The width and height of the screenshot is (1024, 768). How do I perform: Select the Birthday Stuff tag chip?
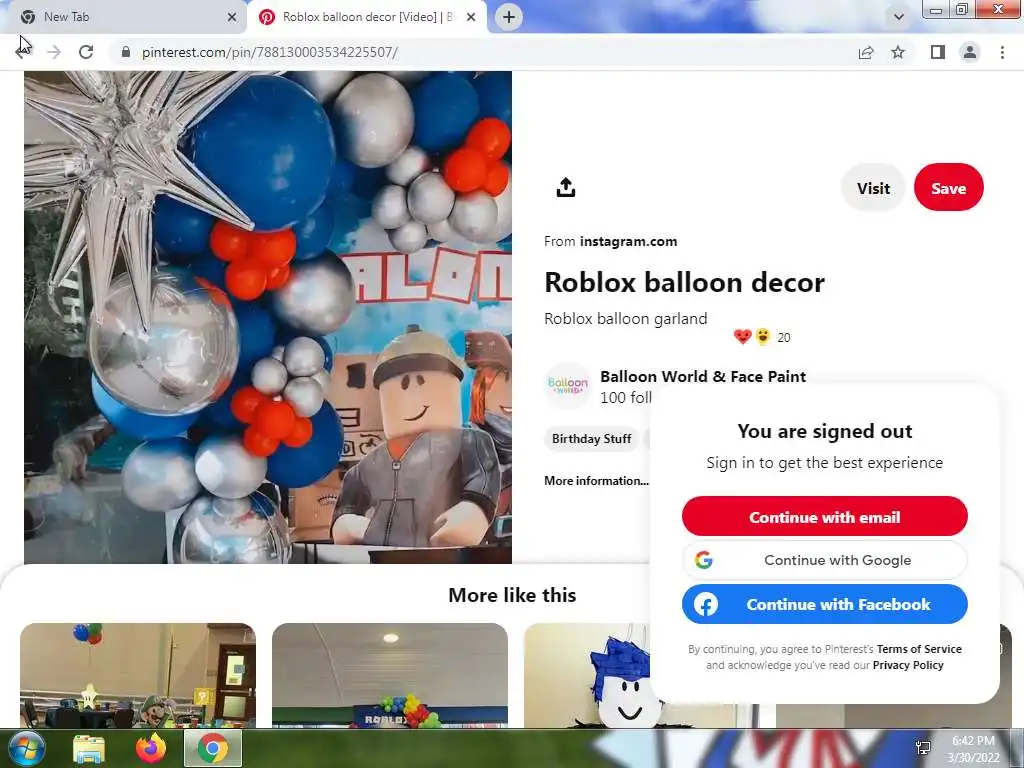592,439
